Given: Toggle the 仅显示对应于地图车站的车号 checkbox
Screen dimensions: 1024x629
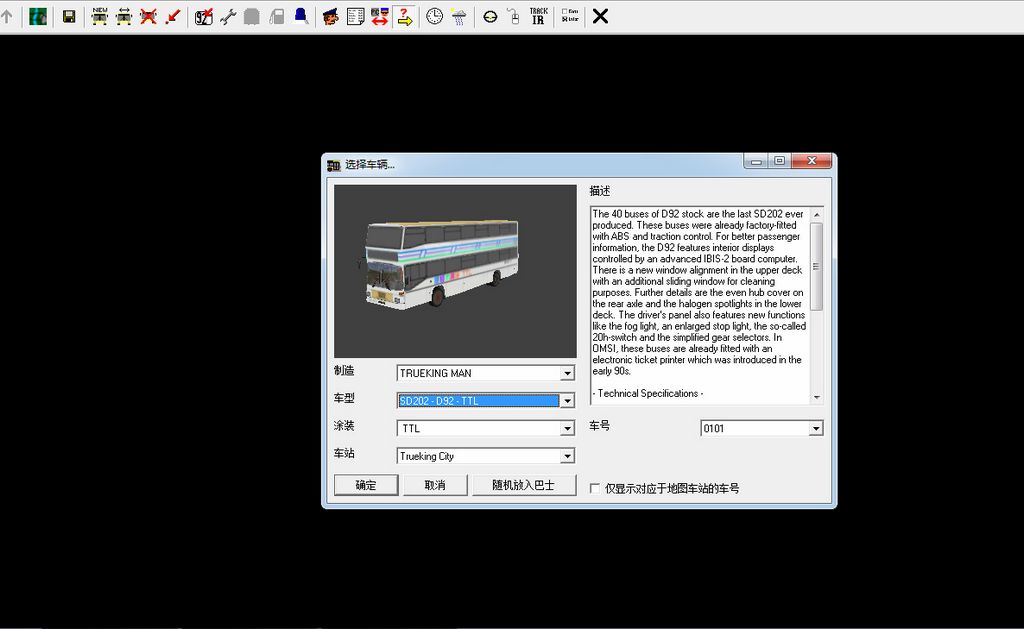Looking at the screenshot, I should click(595, 488).
